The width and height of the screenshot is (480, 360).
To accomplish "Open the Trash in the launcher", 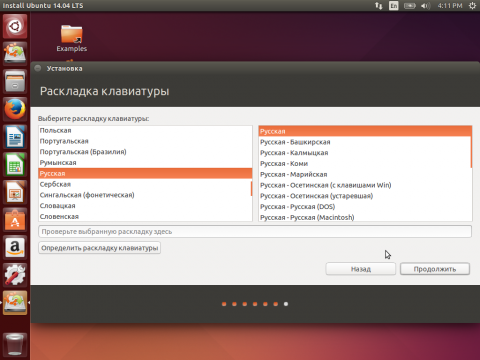I will tap(15, 344).
